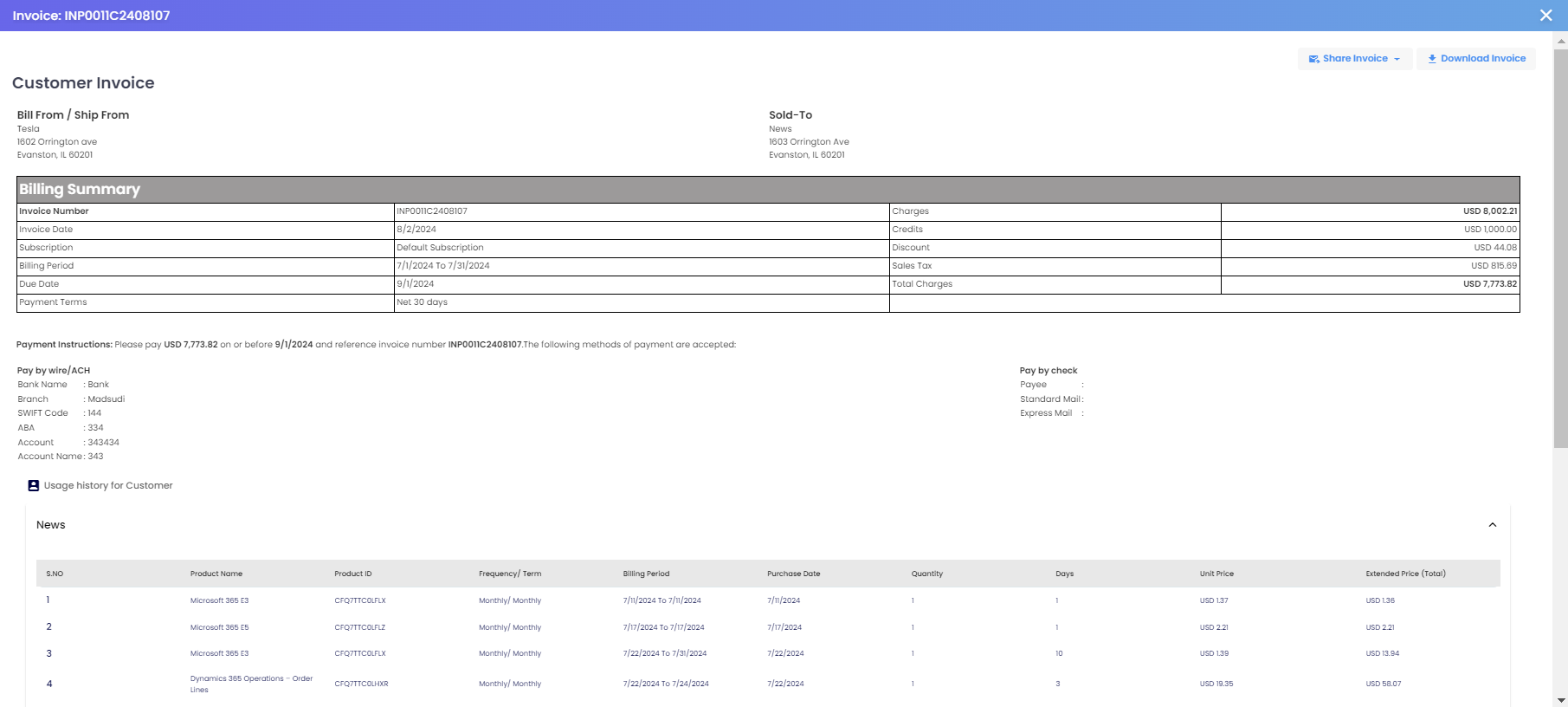Screen dimensions: 1568x707
Task: Click the Unit Price column header
Action: tap(1216, 574)
